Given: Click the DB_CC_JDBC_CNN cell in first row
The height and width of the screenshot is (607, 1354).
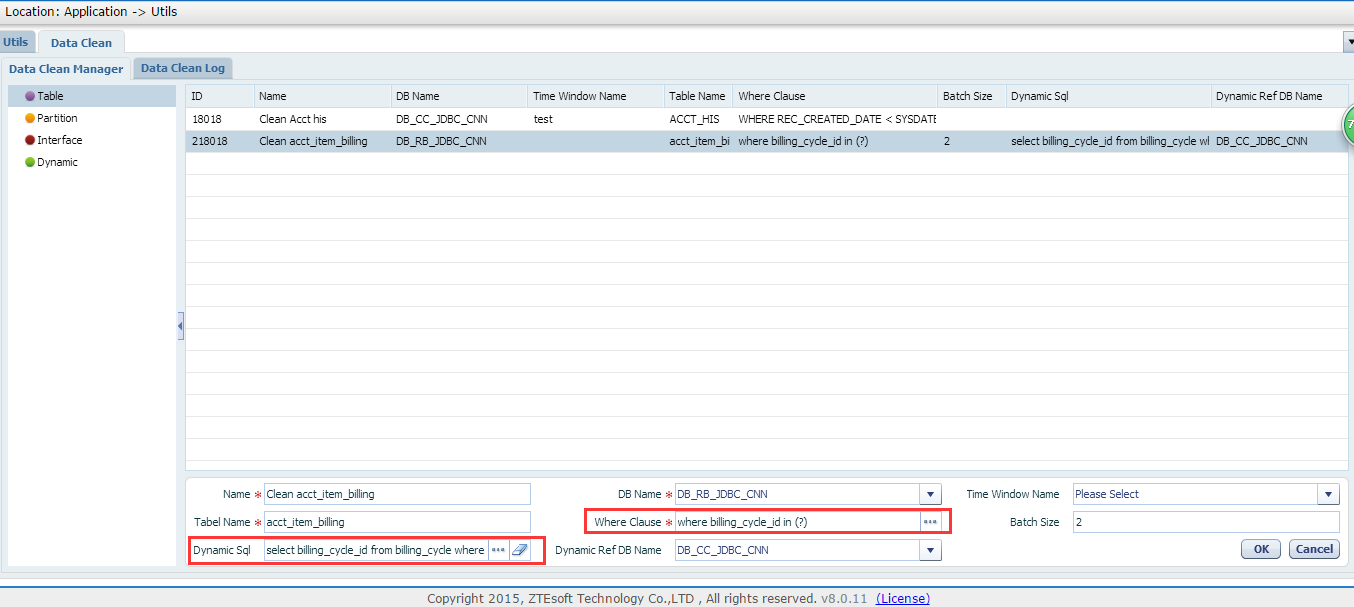Looking at the screenshot, I should tap(460, 119).
